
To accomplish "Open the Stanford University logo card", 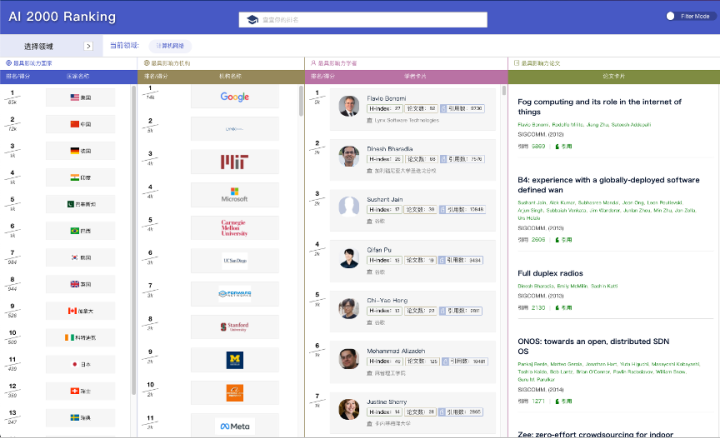I will [x=235, y=326].
